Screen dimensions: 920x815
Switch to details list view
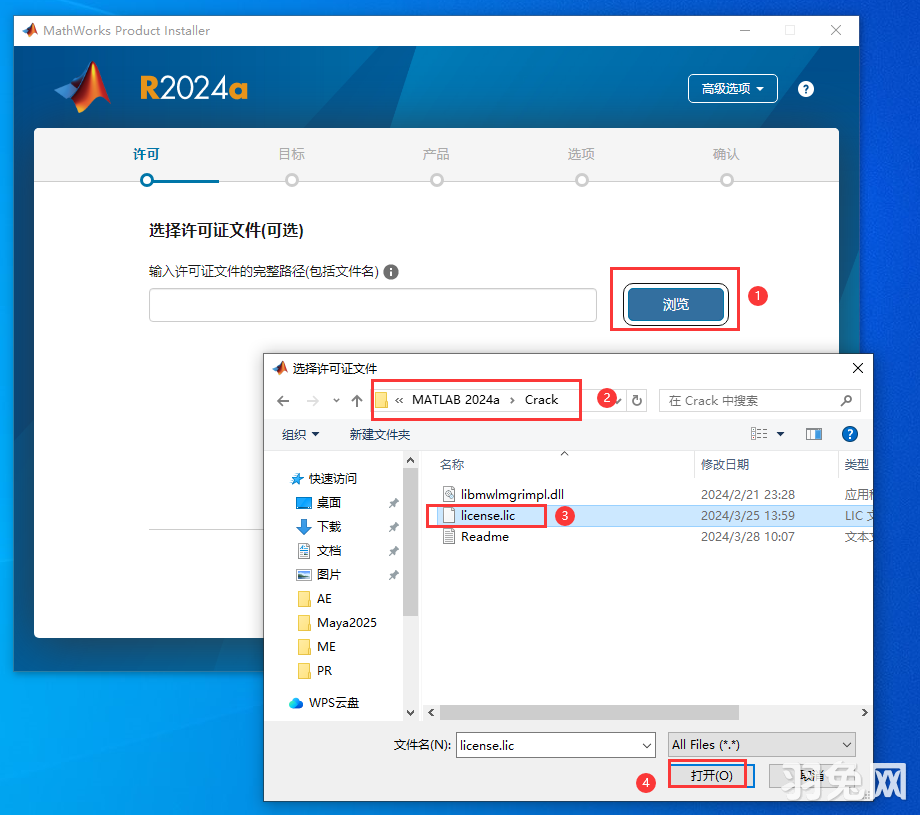click(759, 433)
